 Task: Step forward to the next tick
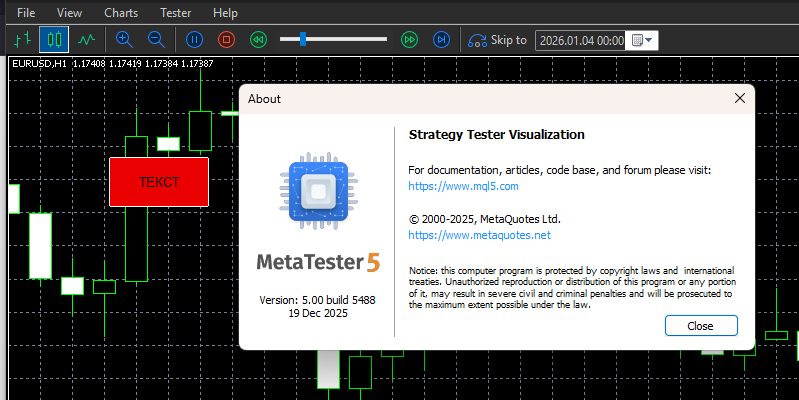(x=441, y=40)
